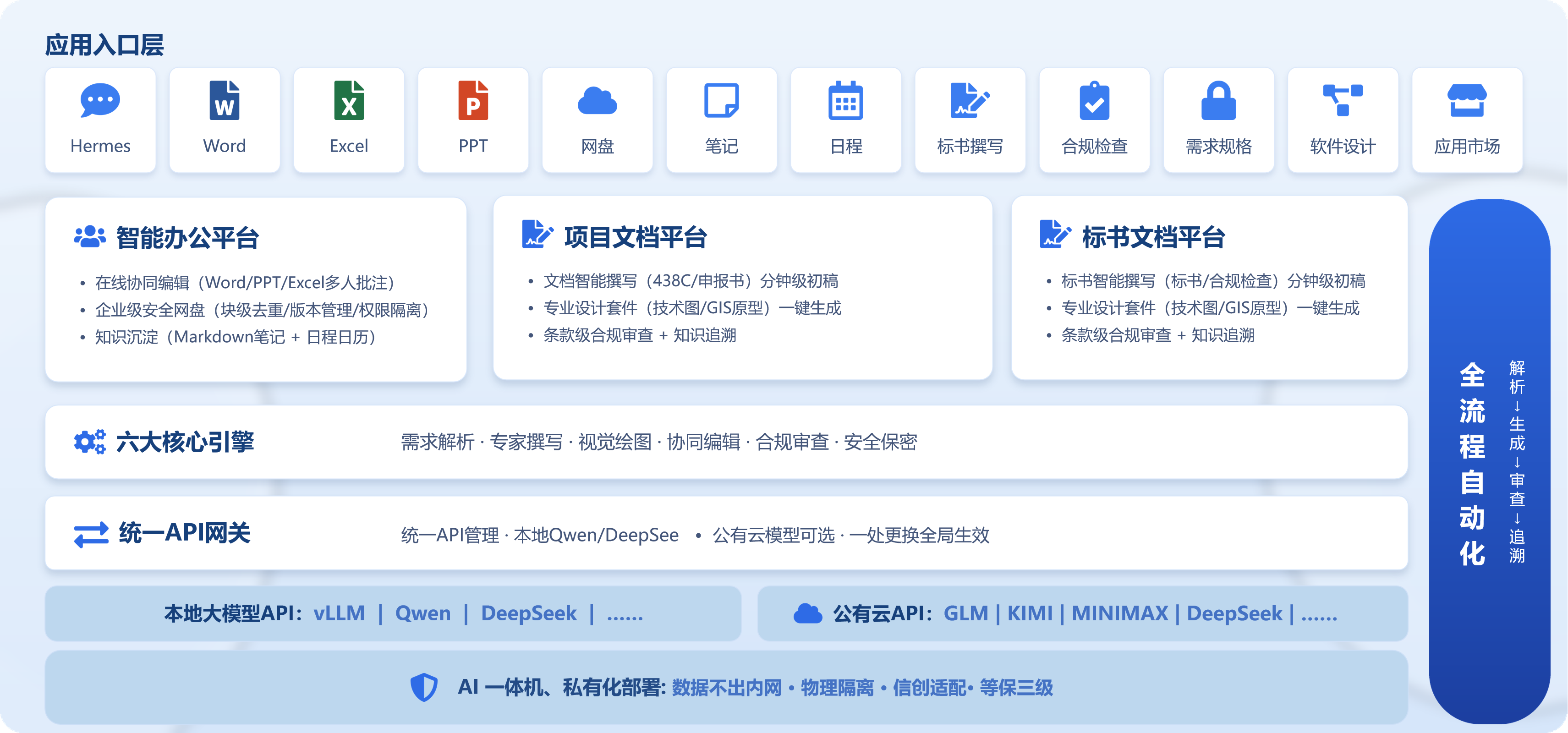Select the 项目文档平台 heading

[636, 237]
